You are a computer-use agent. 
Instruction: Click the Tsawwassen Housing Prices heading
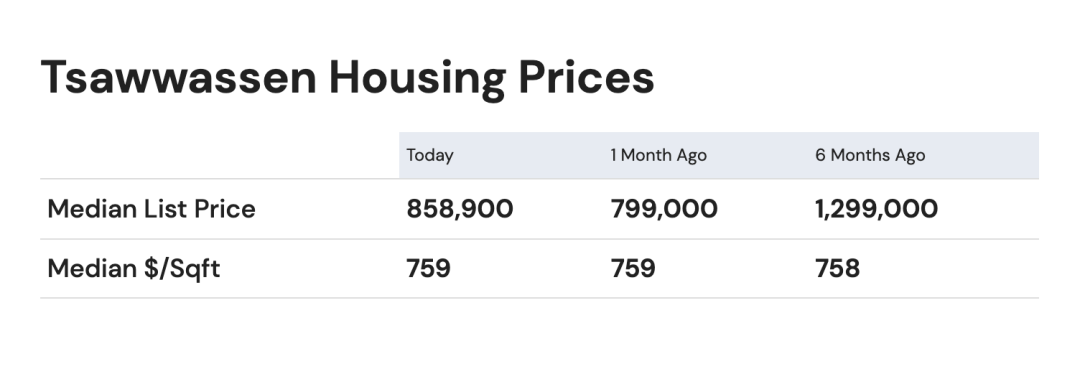[347, 77]
